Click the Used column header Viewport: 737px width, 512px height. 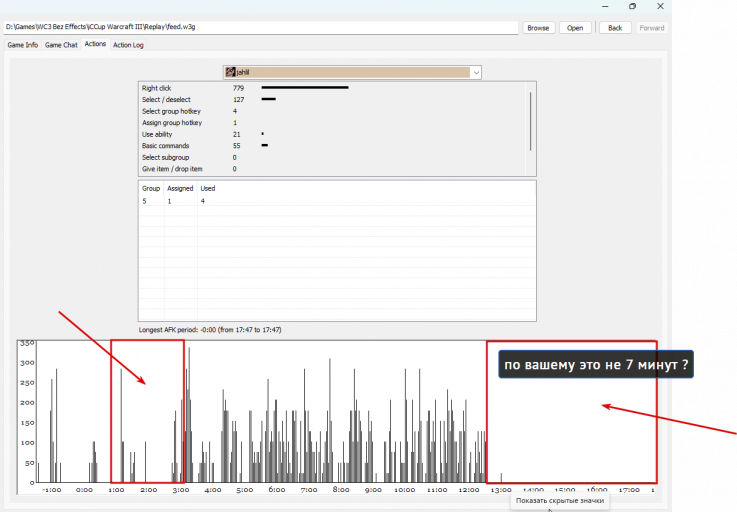(208, 188)
